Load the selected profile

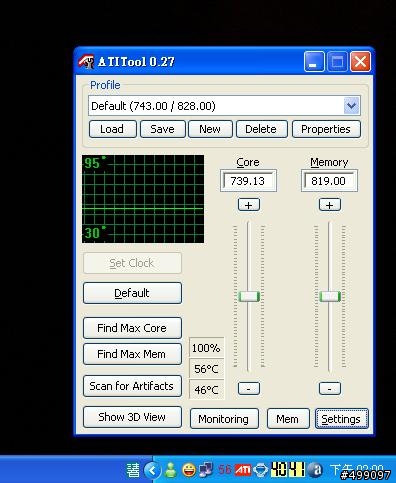[113, 129]
